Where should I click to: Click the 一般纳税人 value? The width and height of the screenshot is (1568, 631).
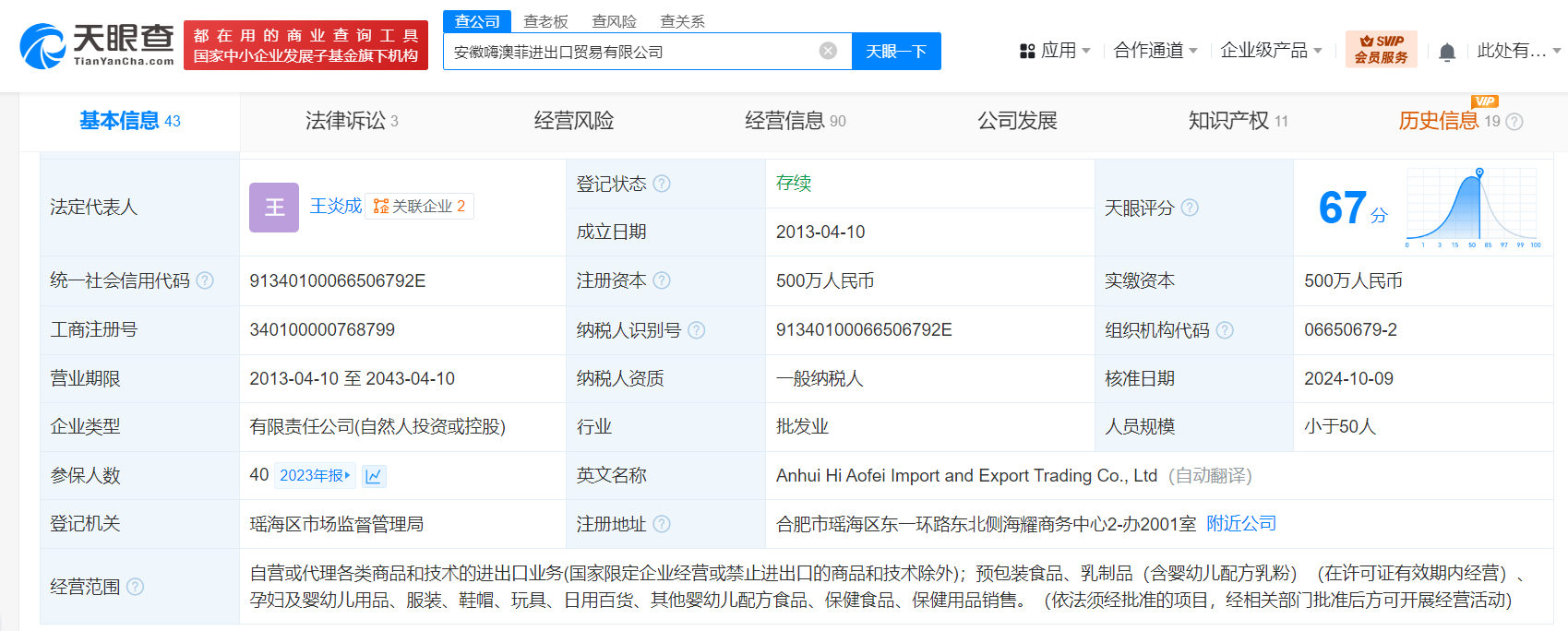[x=820, y=378]
